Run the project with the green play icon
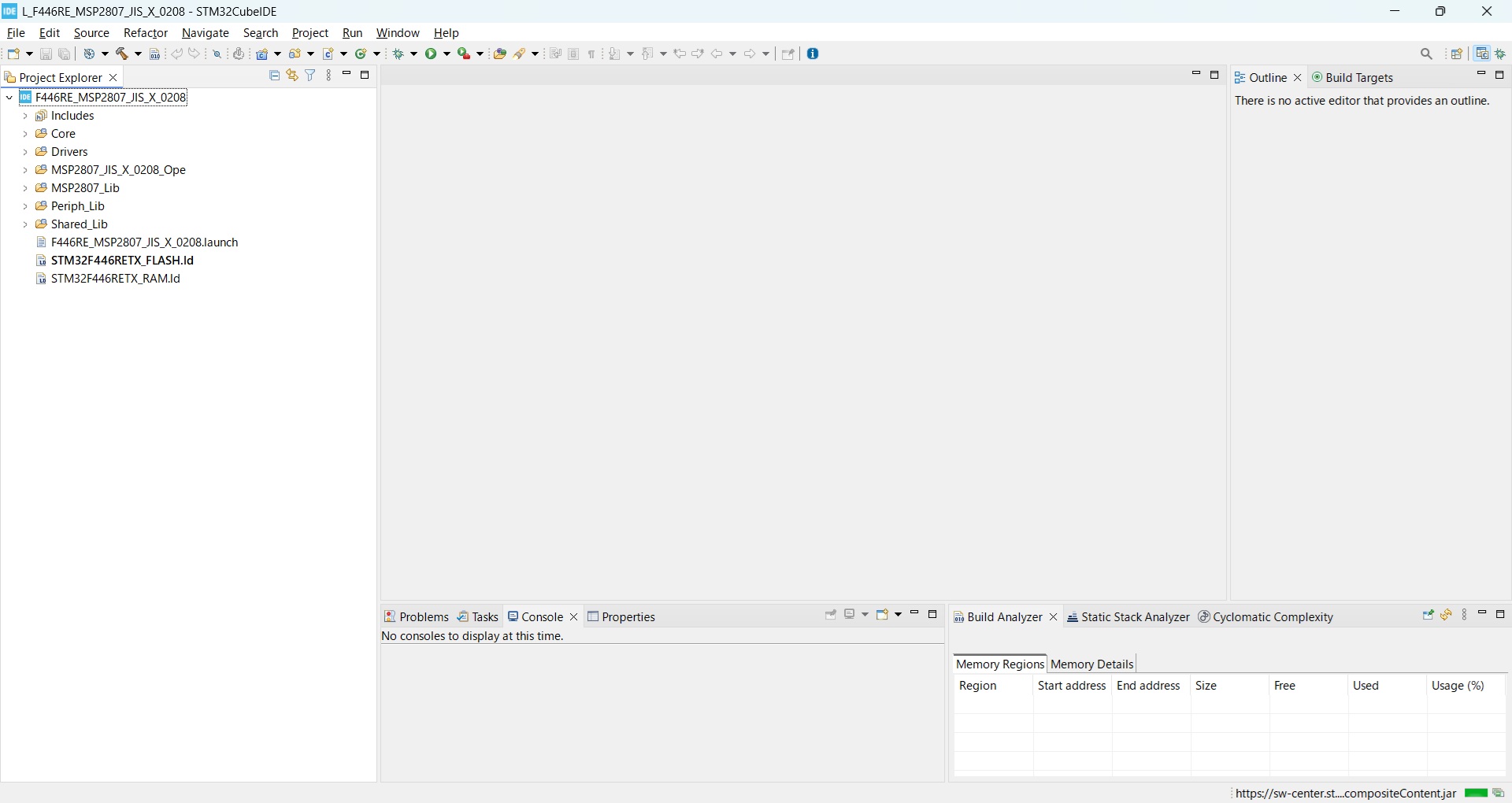Screen dimensions: 1512x803 coord(432,54)
